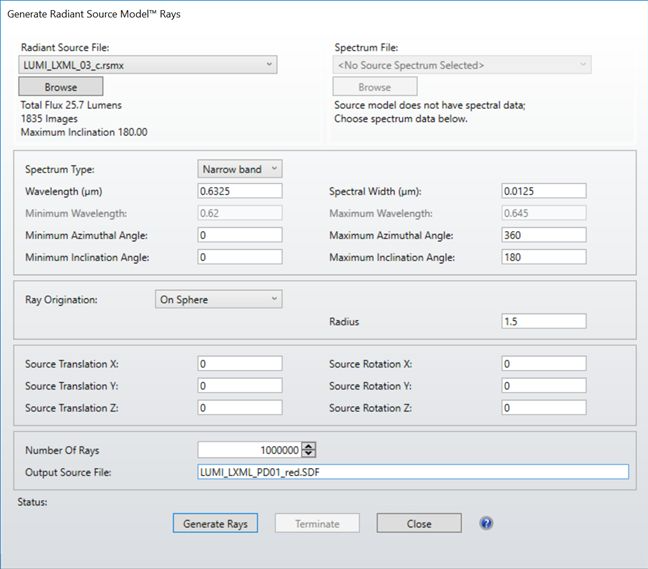Viewport: 648px width, 569px height.
Task: Expand the Spectrum Type Narrow band dropdown
Action: coord(240,169)
